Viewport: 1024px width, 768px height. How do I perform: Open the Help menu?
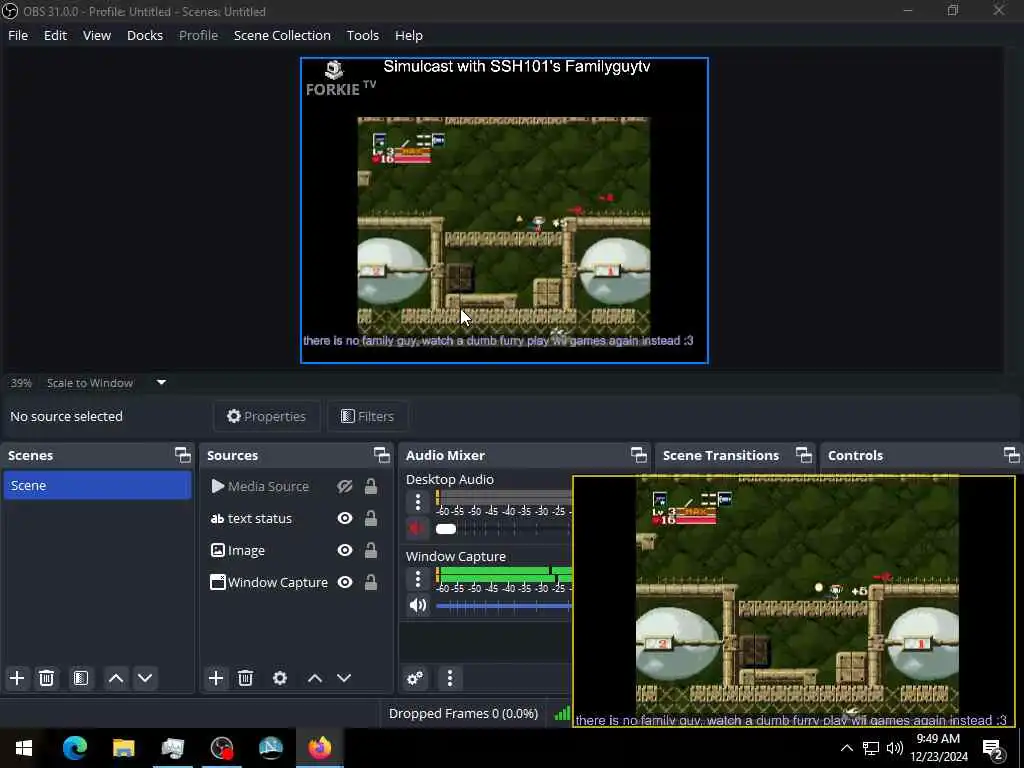[x=409, y=35]
